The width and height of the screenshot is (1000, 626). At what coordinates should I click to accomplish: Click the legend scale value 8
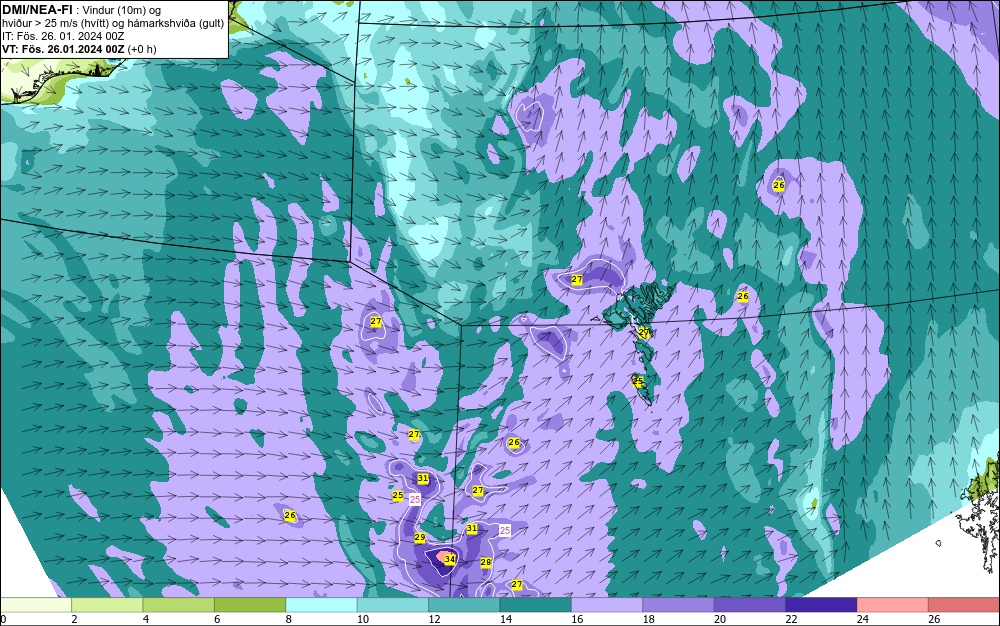point(289,619)
